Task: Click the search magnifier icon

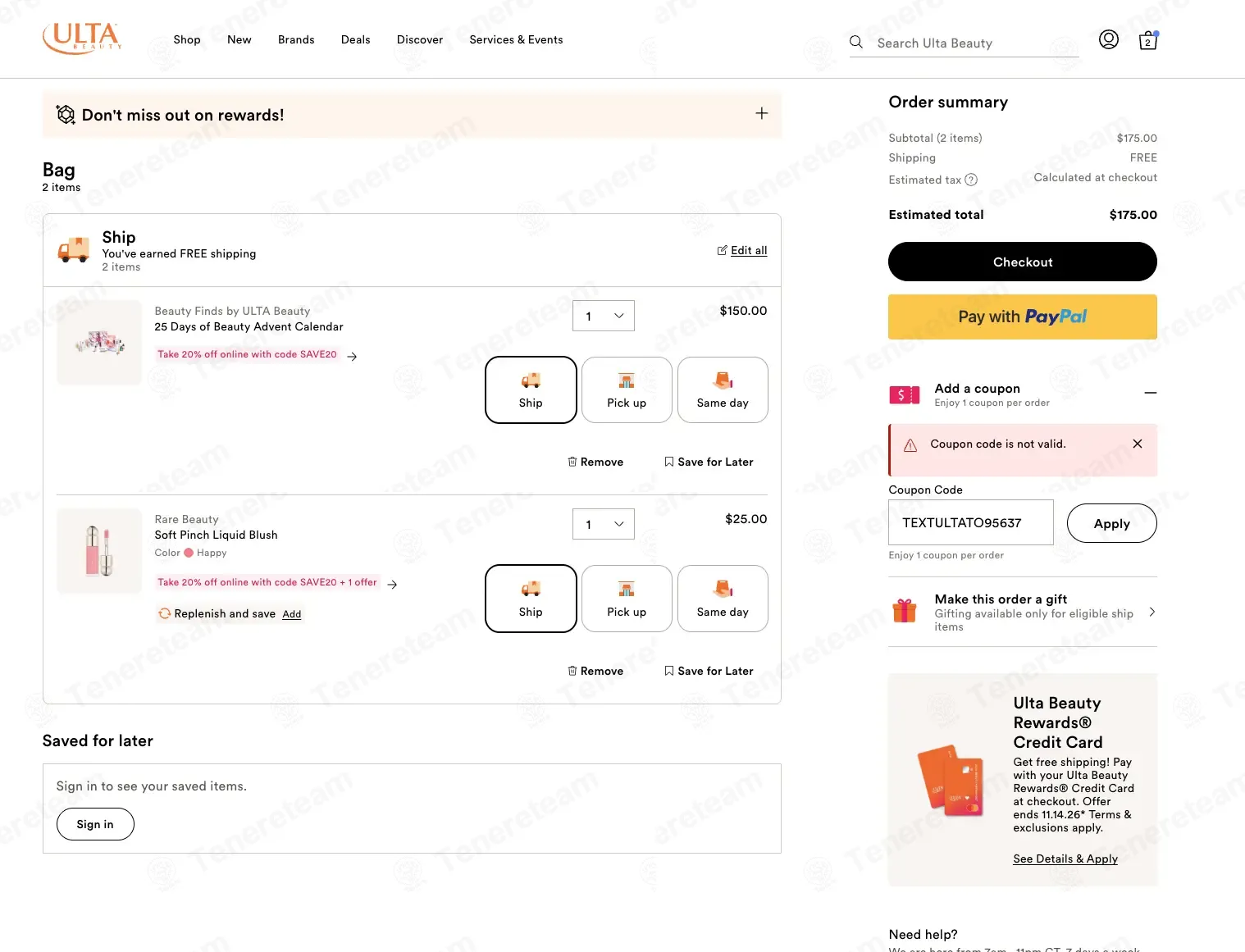Action: 856,42
